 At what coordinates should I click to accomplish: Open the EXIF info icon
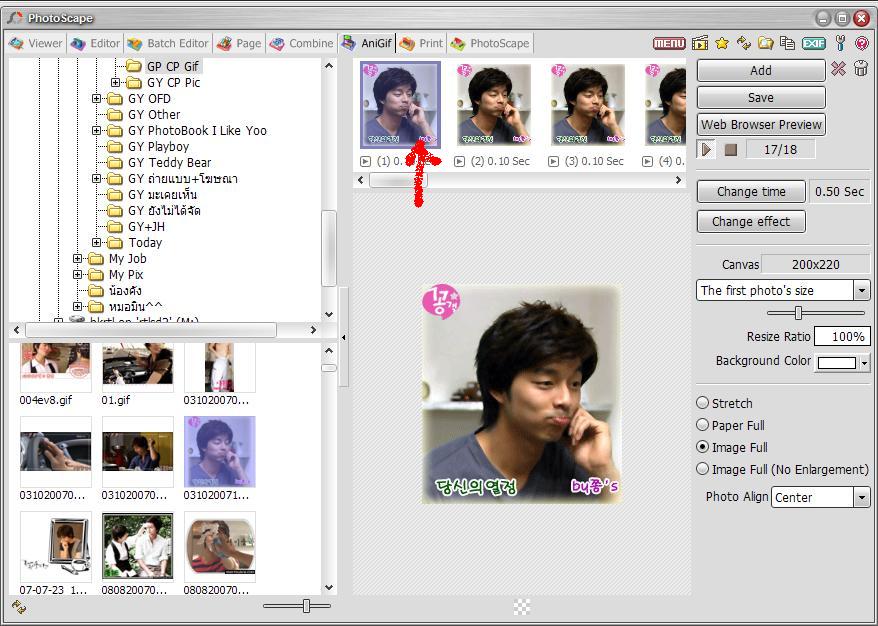814,43
